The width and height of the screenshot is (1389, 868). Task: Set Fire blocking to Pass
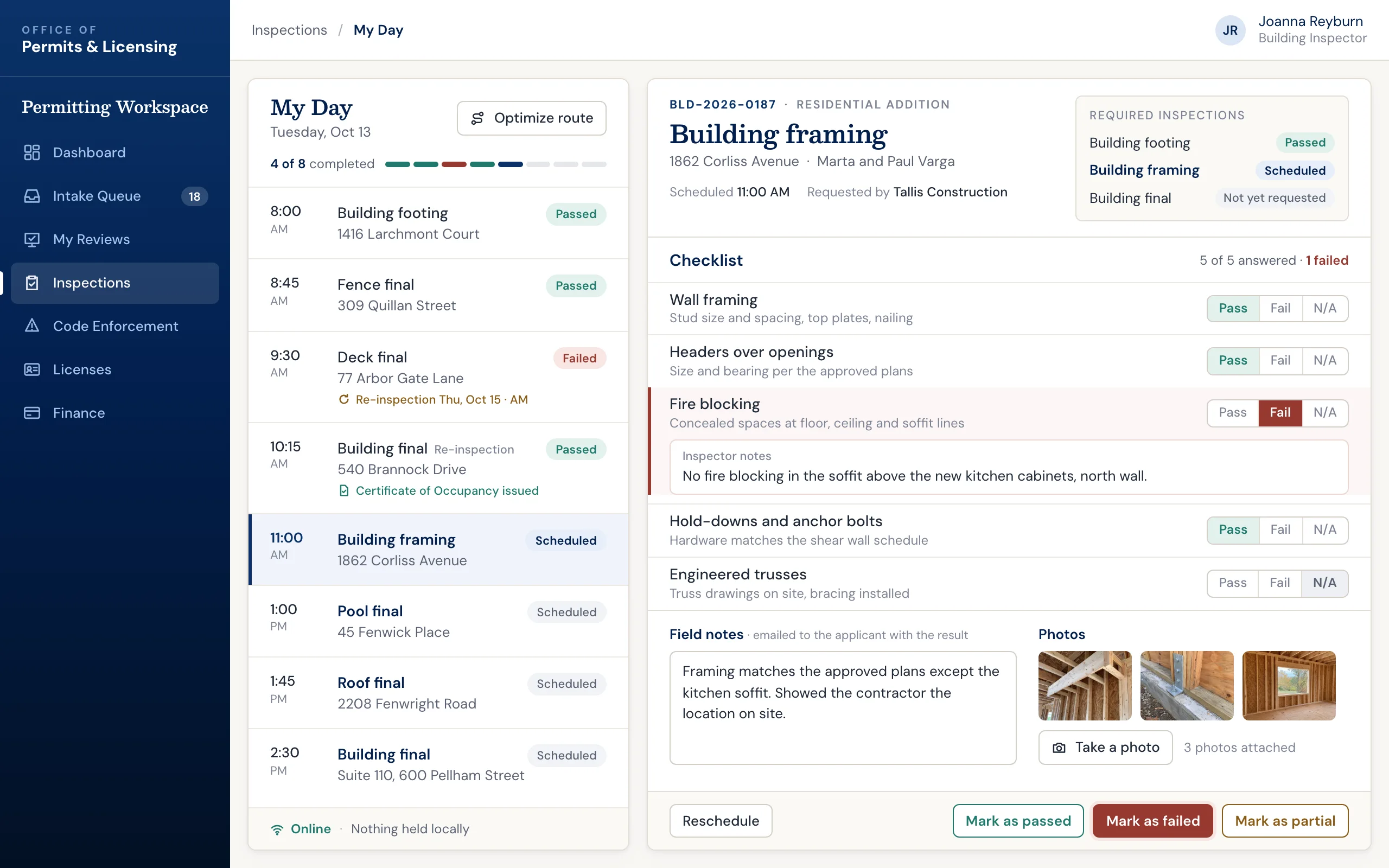point(1232,413)
